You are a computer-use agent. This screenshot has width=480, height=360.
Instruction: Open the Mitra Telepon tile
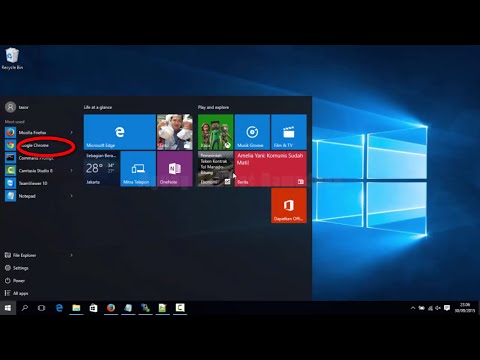point(138,169)
